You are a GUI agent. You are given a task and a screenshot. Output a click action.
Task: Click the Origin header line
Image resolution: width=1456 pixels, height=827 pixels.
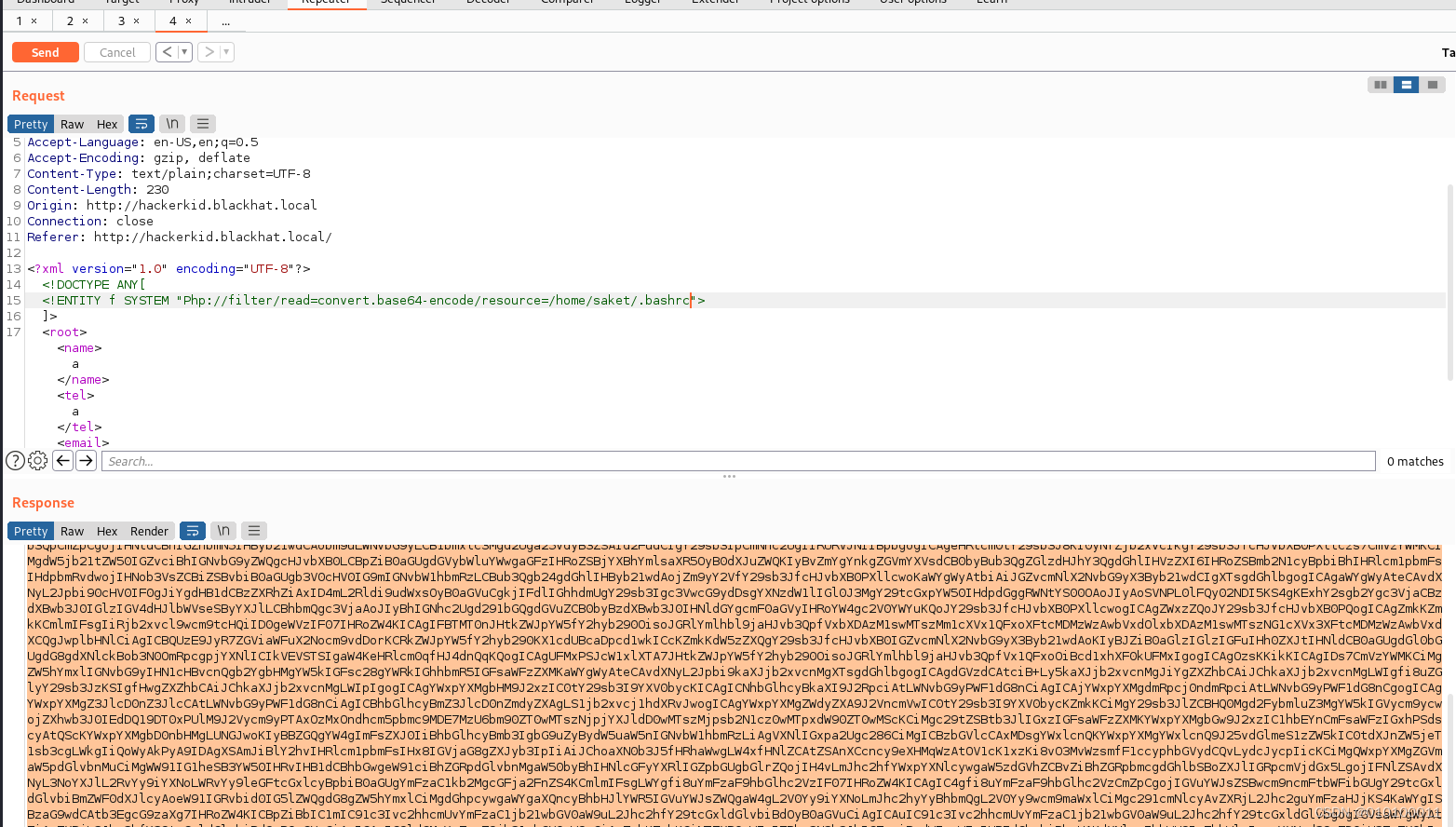(x=171, y=205)
